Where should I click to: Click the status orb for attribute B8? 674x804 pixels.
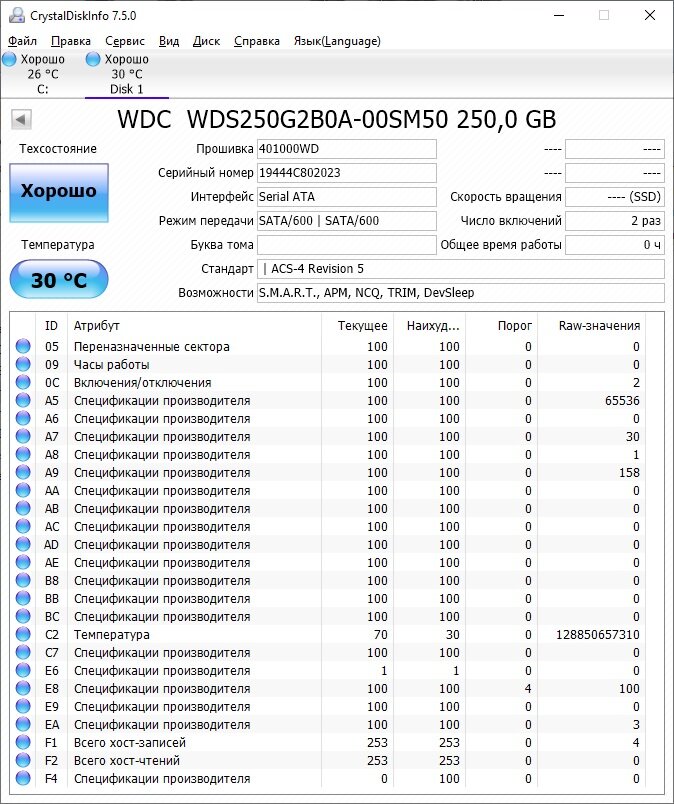[x=23, y=580]
